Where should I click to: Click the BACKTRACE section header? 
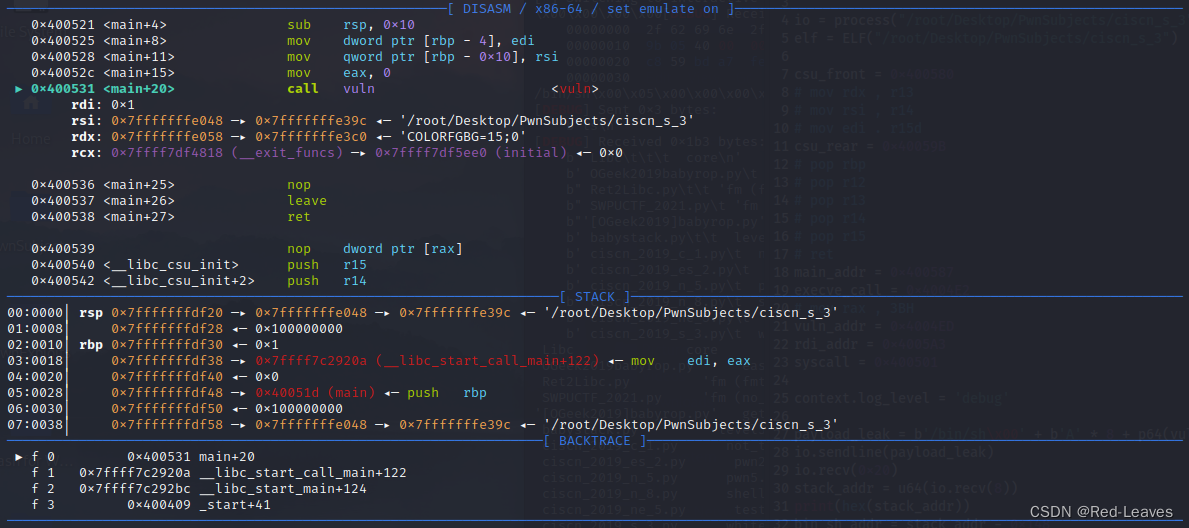coord(594,440)
